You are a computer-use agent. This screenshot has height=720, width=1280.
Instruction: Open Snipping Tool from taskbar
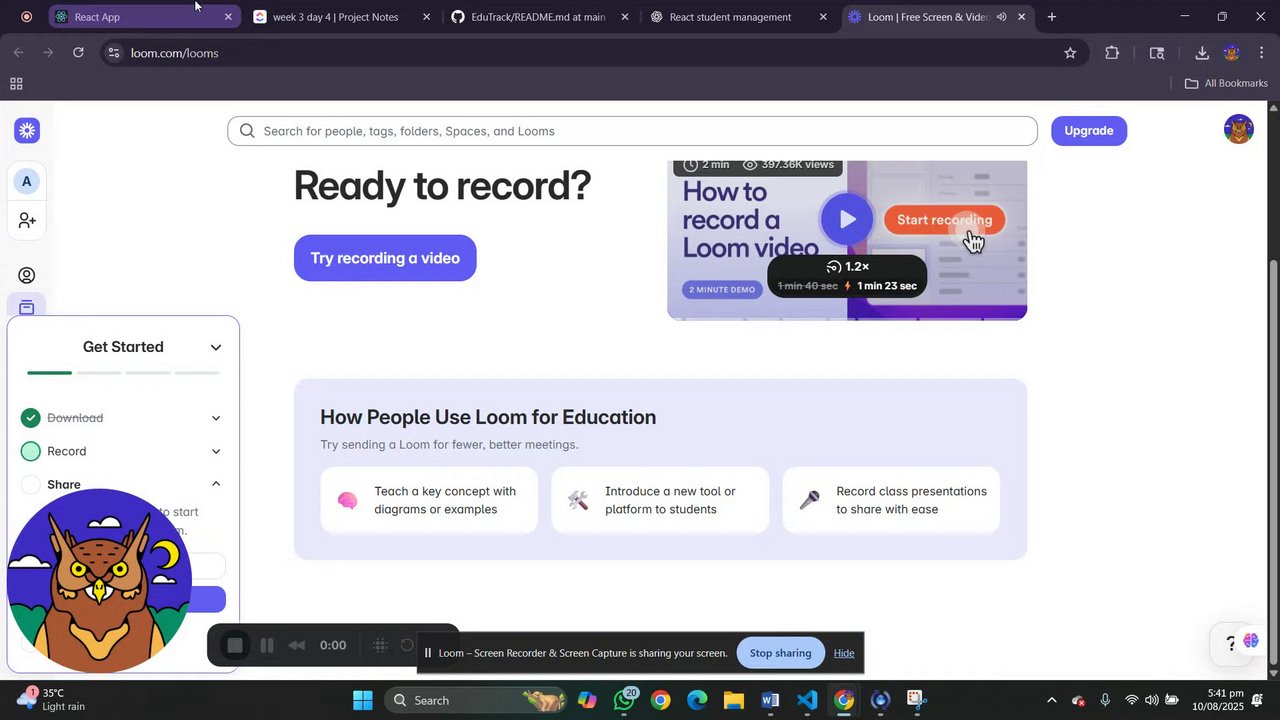pyautogui.click(x=916, y=700)
